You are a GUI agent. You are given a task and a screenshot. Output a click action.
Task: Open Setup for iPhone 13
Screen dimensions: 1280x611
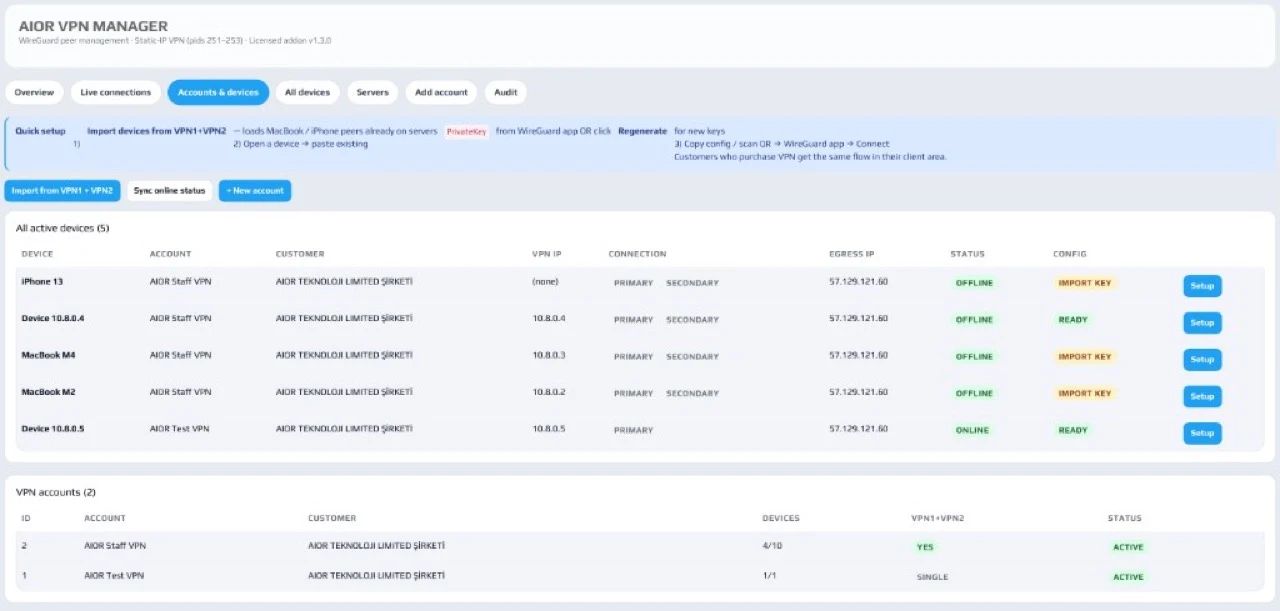tap(1202, 286)
